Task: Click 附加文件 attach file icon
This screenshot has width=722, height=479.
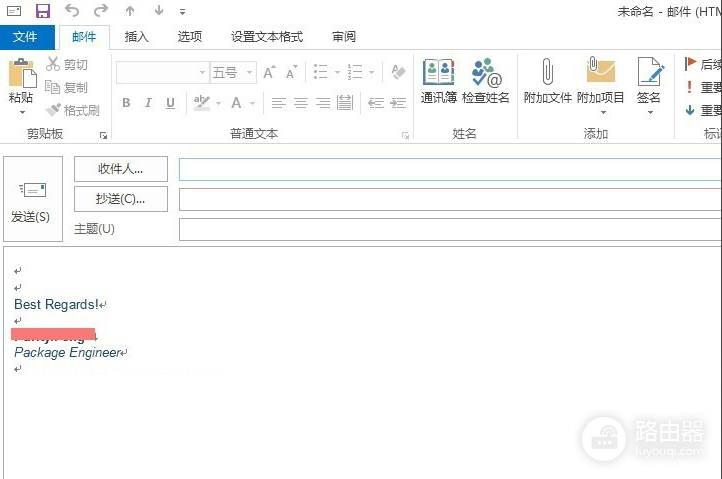Action: point(547,81)
